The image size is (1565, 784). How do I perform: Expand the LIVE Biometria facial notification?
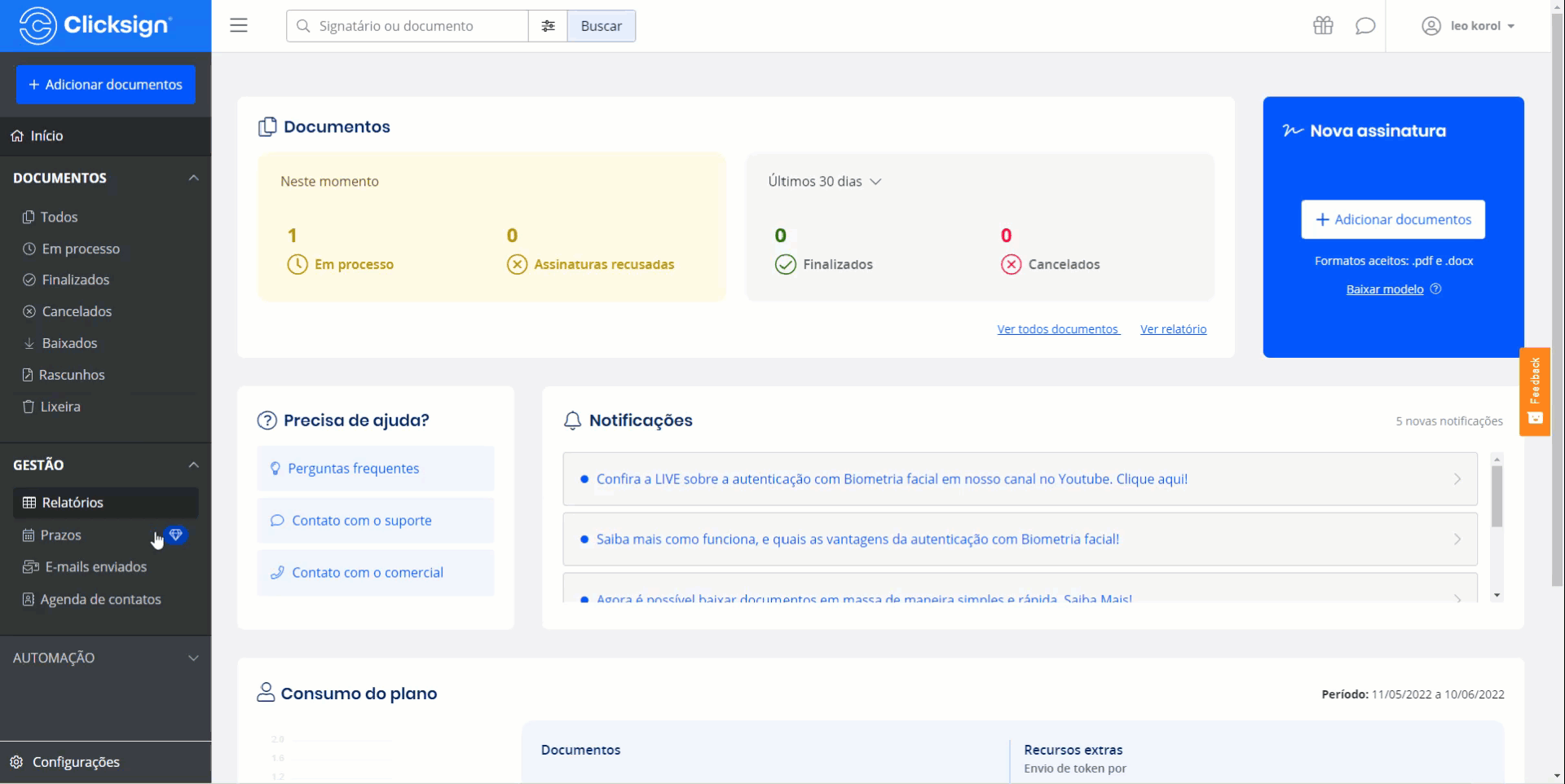click(1020, 479)
